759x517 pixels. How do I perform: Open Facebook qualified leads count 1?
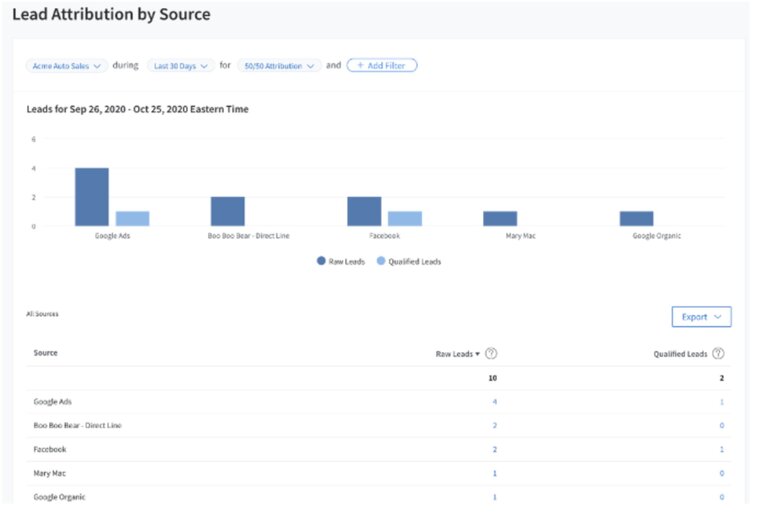pos(722,449)
